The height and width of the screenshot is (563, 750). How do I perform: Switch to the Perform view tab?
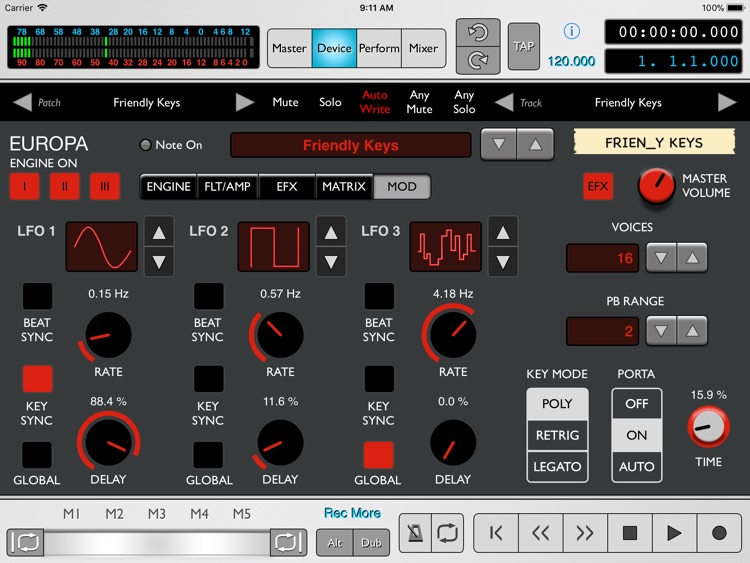(379, 48)
